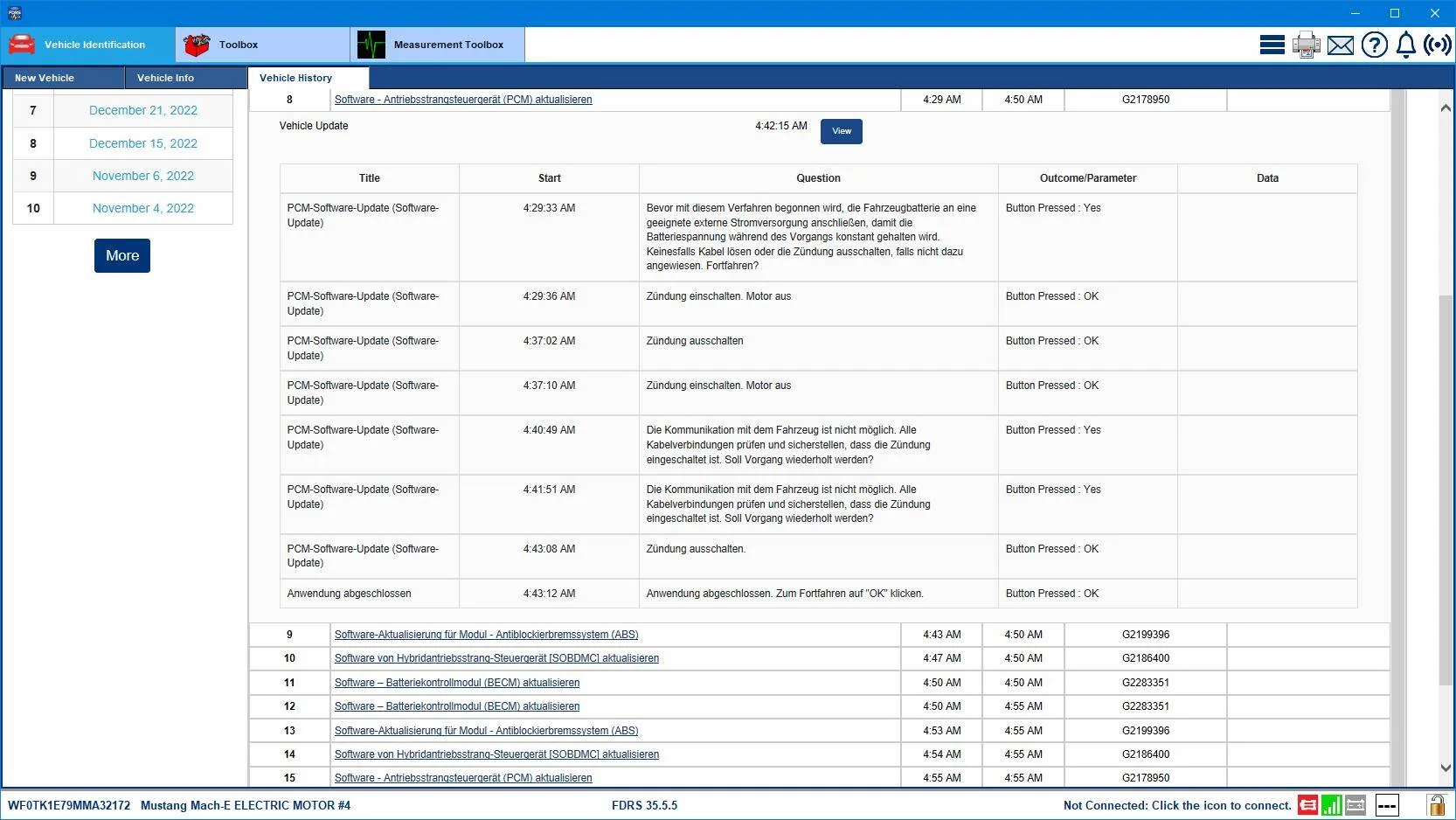
Task: Click the green signal strength icon
Action: click(x=1332, y=805)
